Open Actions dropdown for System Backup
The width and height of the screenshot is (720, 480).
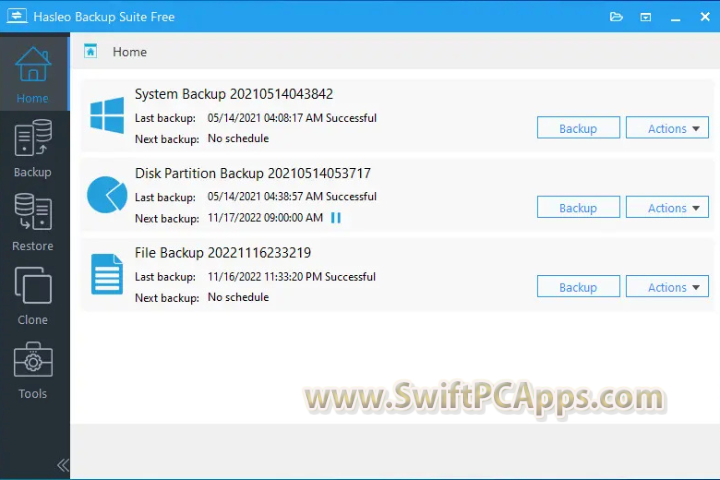tap(667, 128)
